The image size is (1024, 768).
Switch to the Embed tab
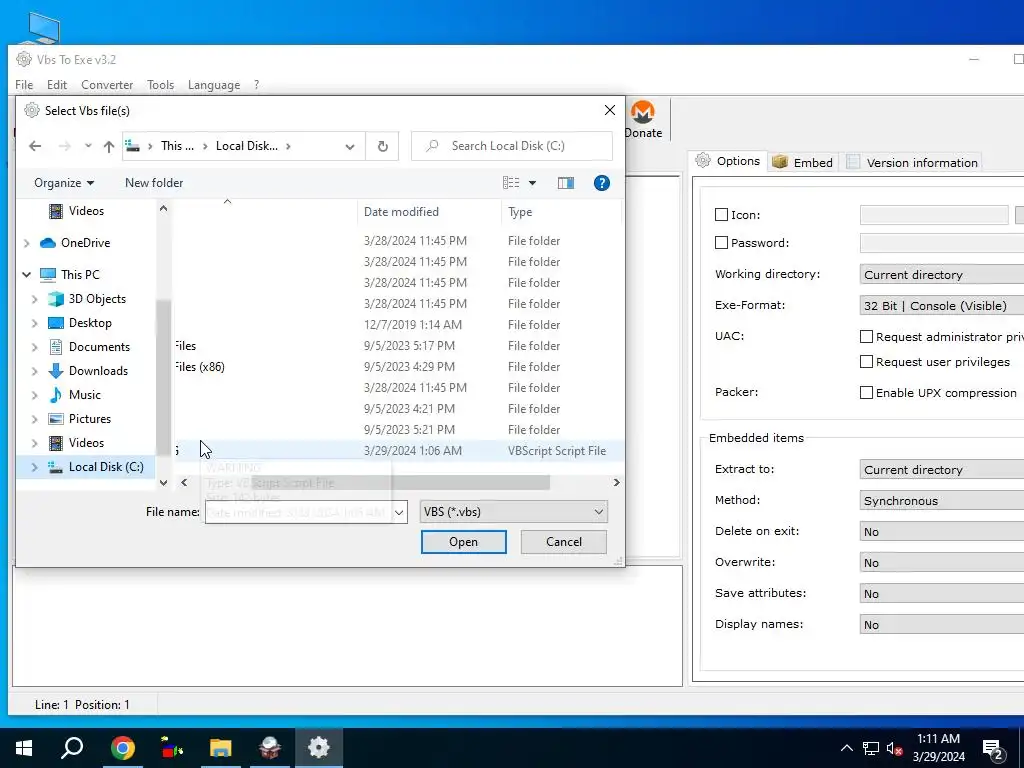click(x=802, y=163)
